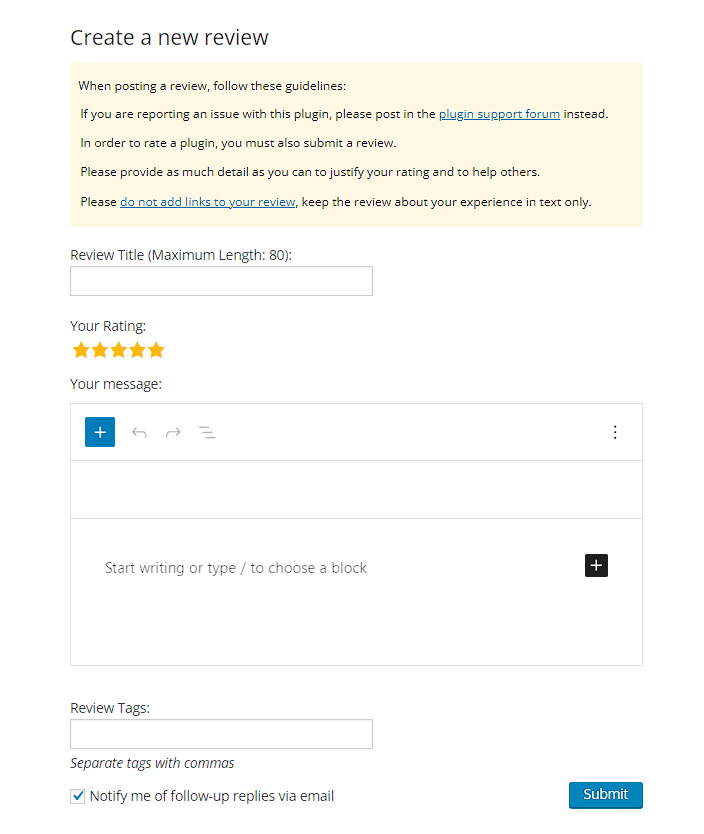Click the Start writing message block

point(236,568)
